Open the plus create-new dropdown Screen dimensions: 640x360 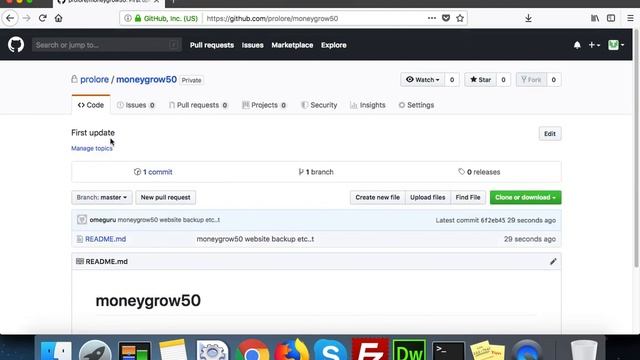pos(594,45)
